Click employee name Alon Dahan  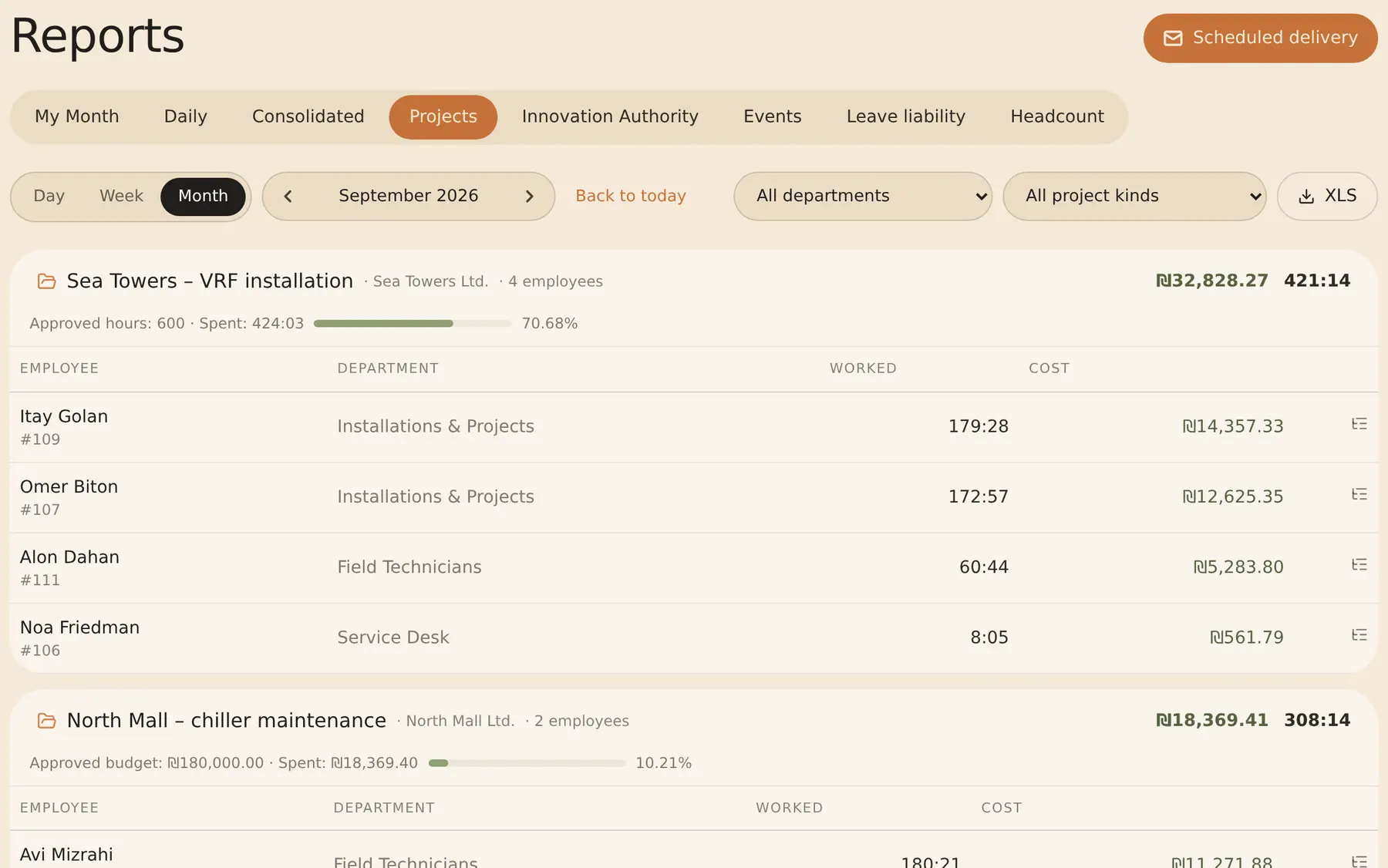[x=69, y=557]
